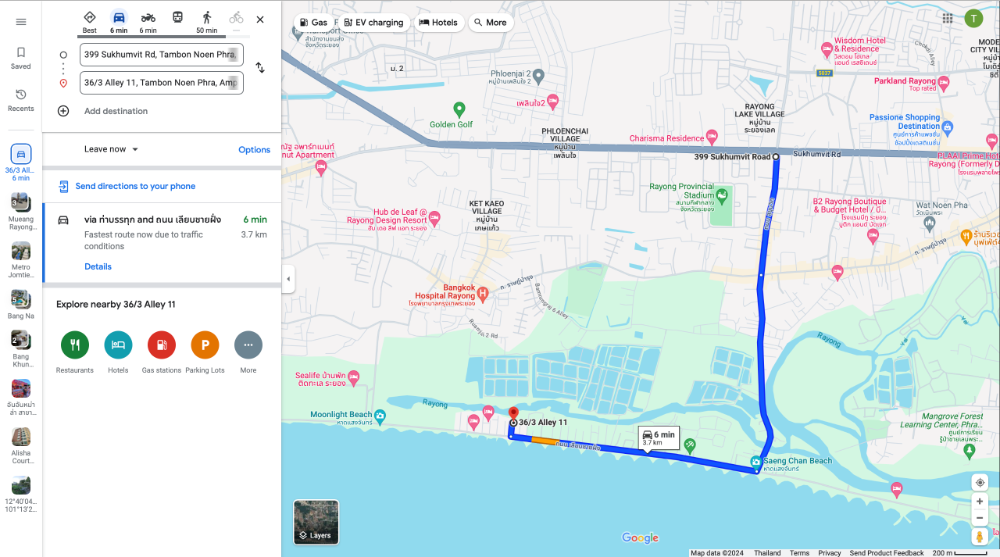Viewport: 1000px width, 557px height.
Task: Open recent 36/3 All... directions item
Action: pos(20,162)
